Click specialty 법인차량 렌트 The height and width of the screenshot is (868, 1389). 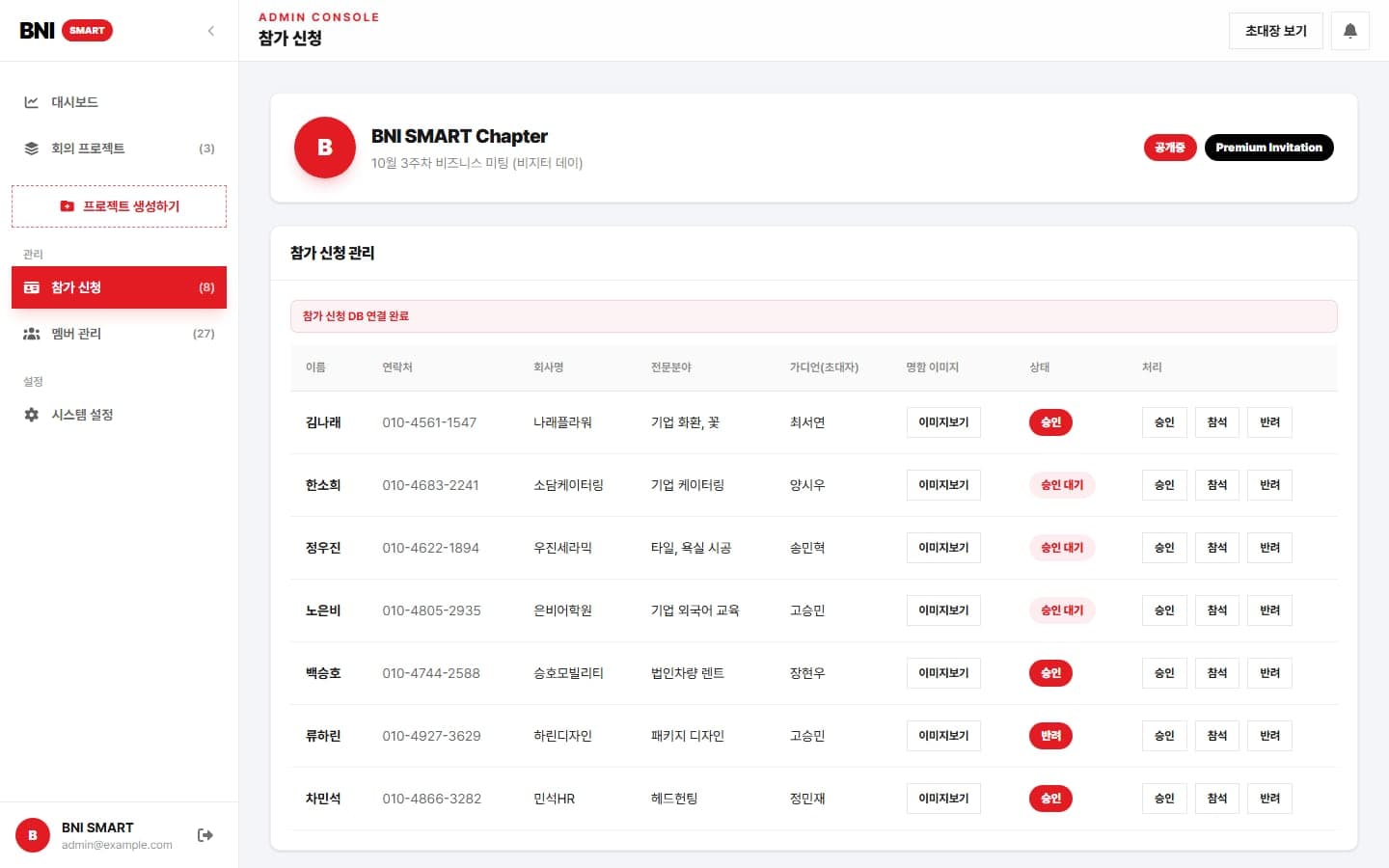tap(688, 673)
